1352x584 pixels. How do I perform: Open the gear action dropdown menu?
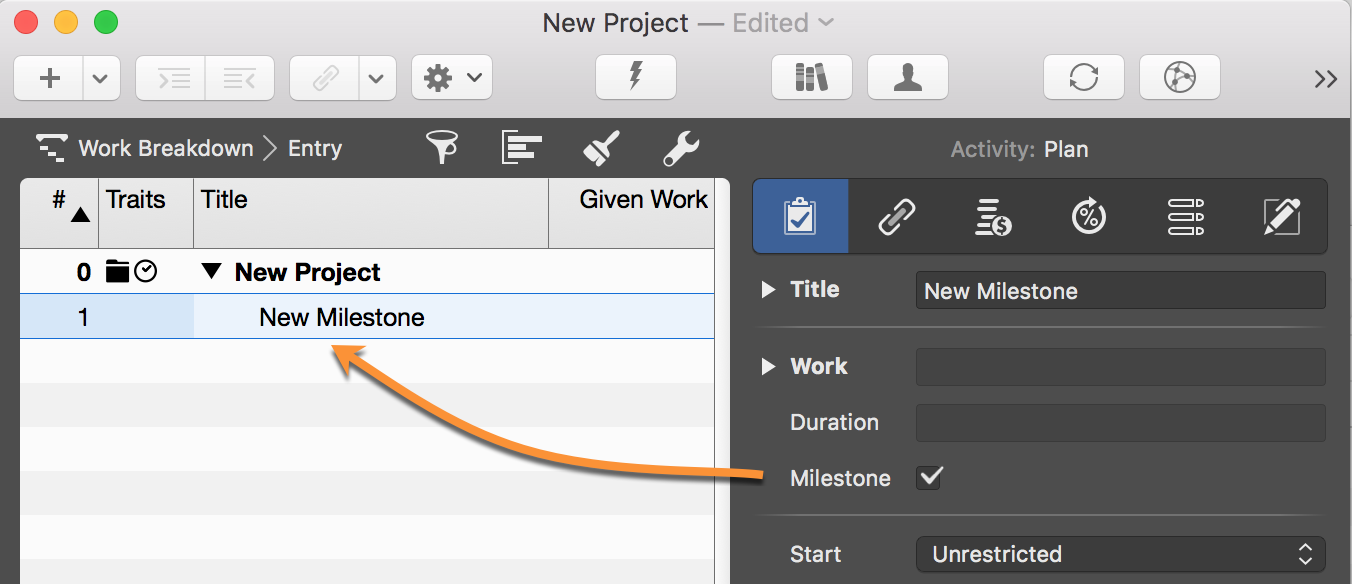pyautogui.click(x=452, y=78)
